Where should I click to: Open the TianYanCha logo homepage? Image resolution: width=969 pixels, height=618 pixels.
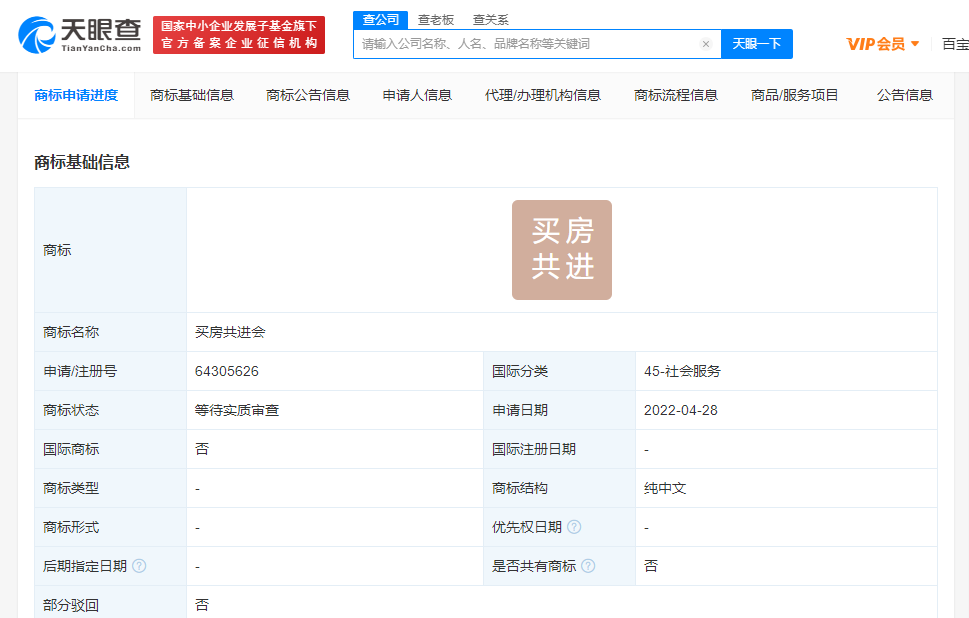click(80, 35)
